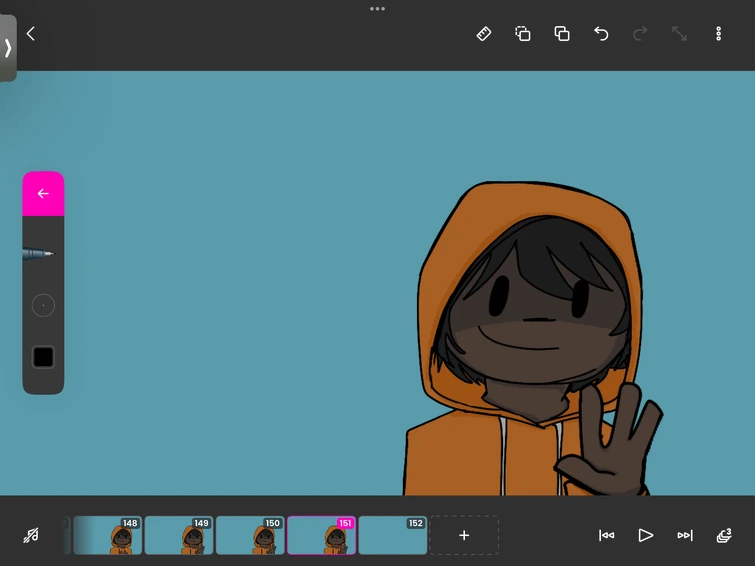Screen dimensions: 755x566
Task: Select frame 150 in the timeline
Action: pos(250,536)
